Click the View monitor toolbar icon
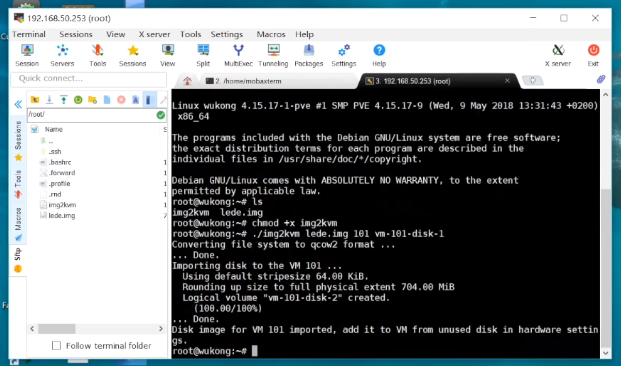 (x=168, y=55)
